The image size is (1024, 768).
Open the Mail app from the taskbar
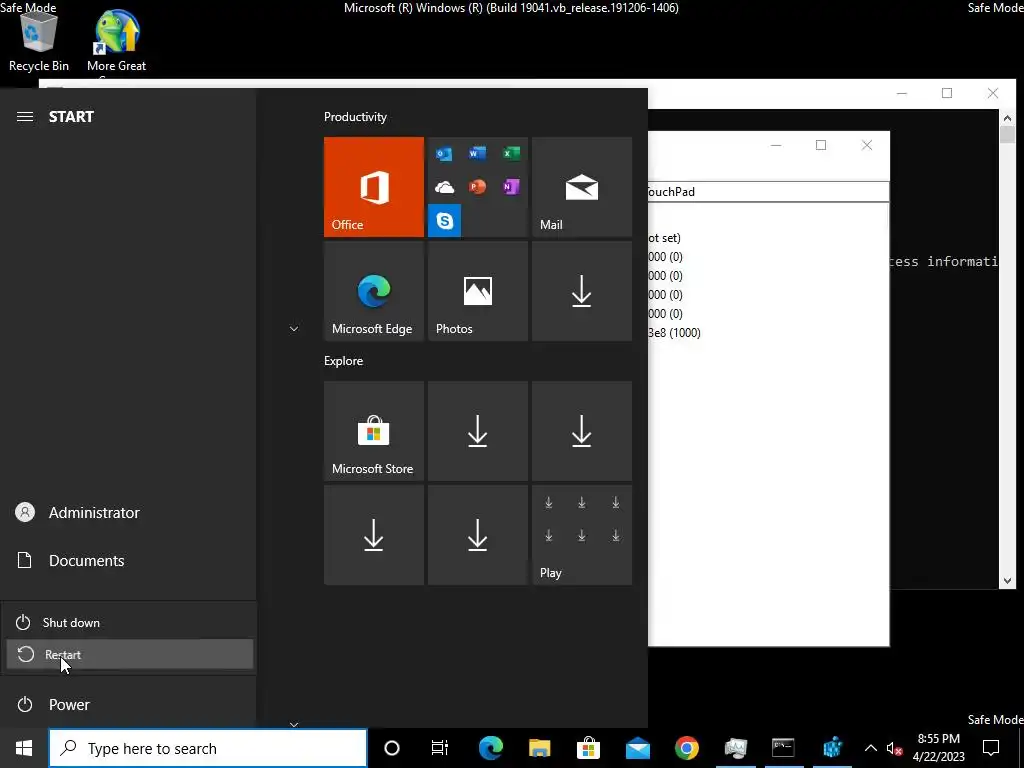(637, 748)
